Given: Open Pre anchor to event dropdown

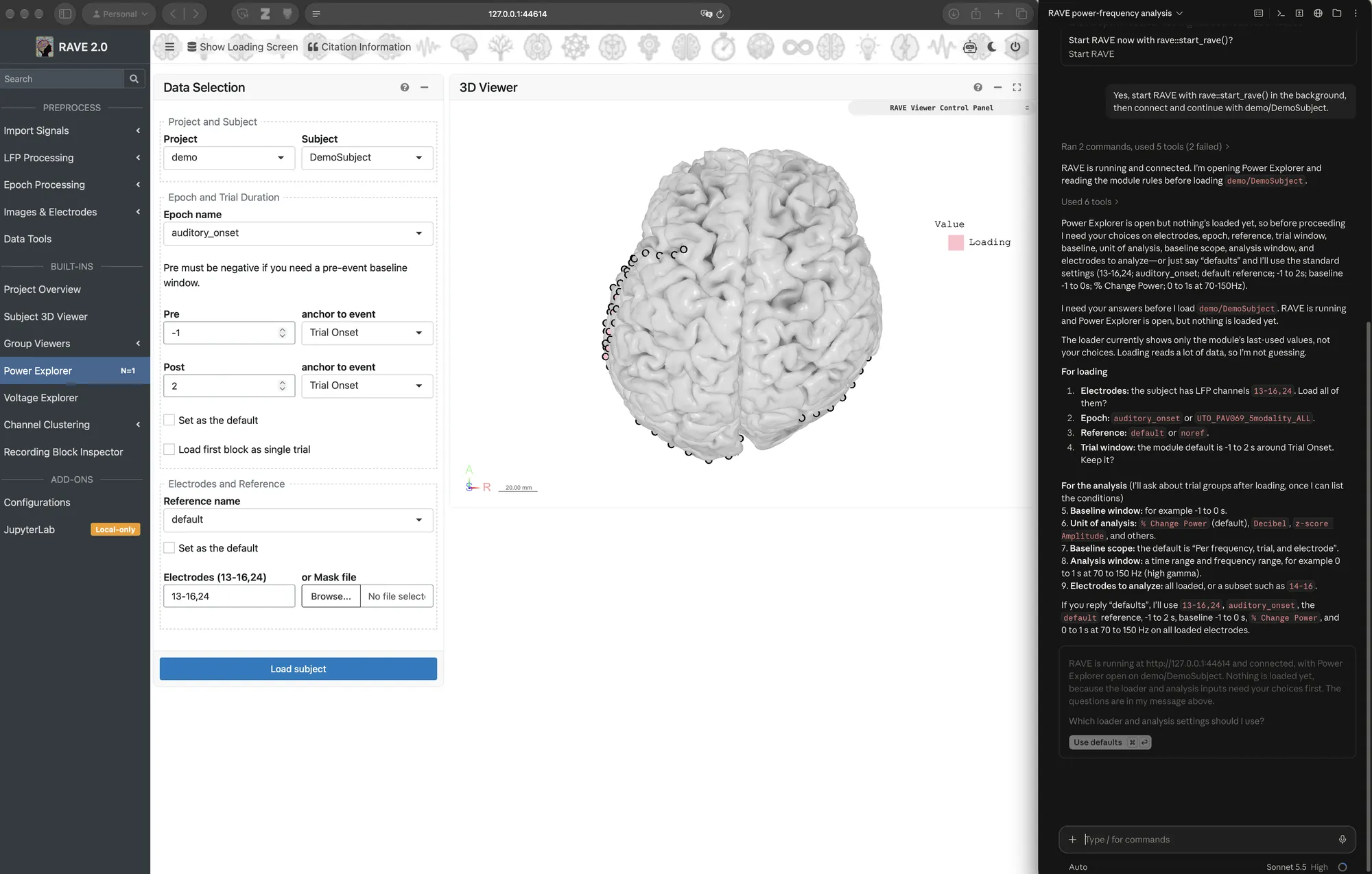Looking at the screenshot, I should (367, 333).
